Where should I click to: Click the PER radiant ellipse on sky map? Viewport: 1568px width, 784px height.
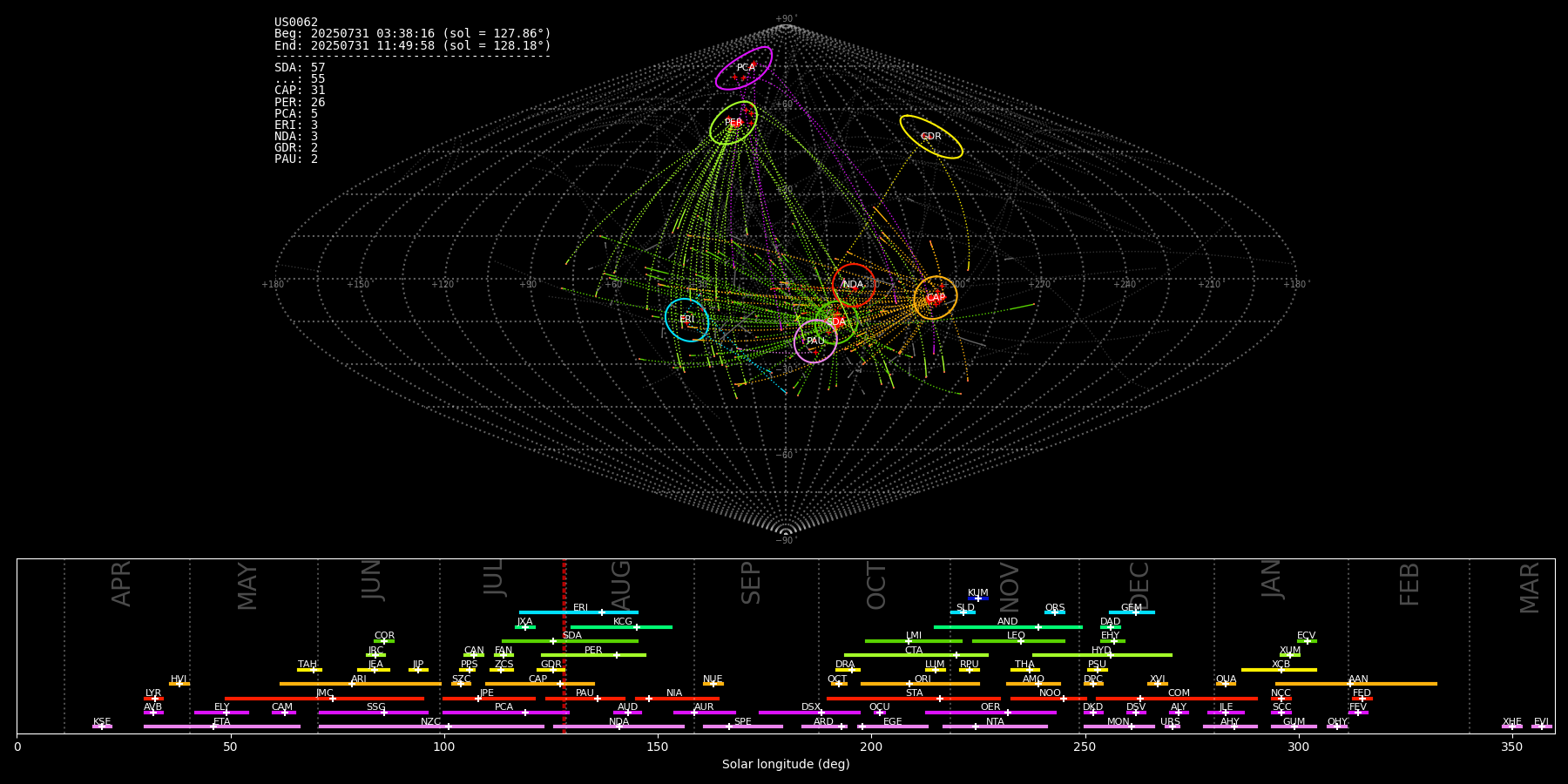coord(733,123)
